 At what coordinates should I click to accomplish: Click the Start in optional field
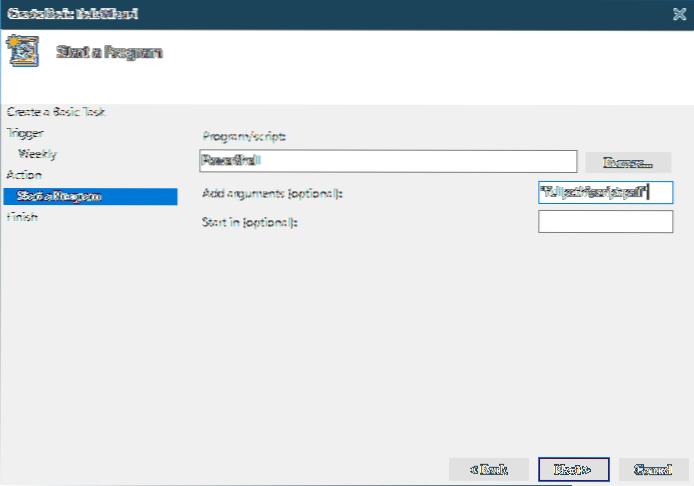[605, 221]
